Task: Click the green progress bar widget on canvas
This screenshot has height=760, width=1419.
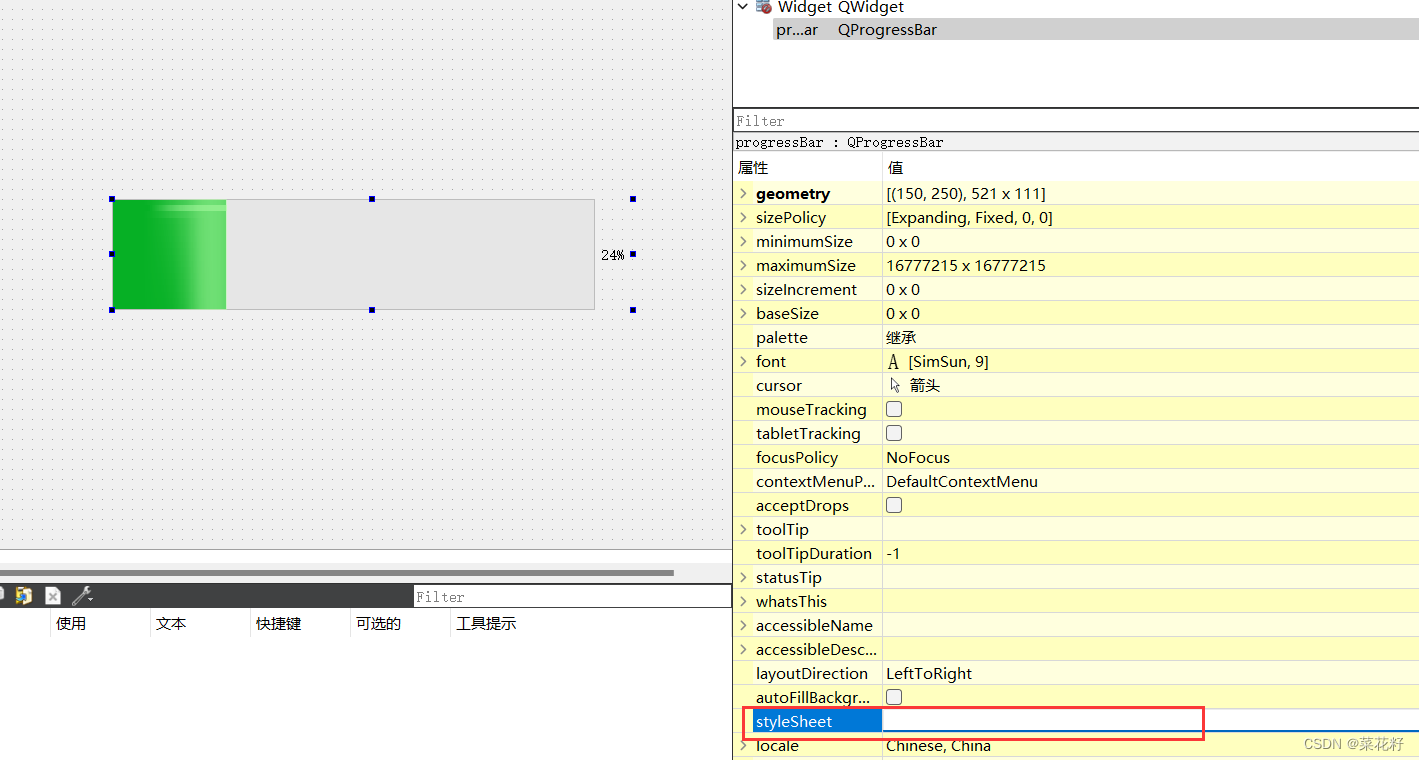Action: 353,254
